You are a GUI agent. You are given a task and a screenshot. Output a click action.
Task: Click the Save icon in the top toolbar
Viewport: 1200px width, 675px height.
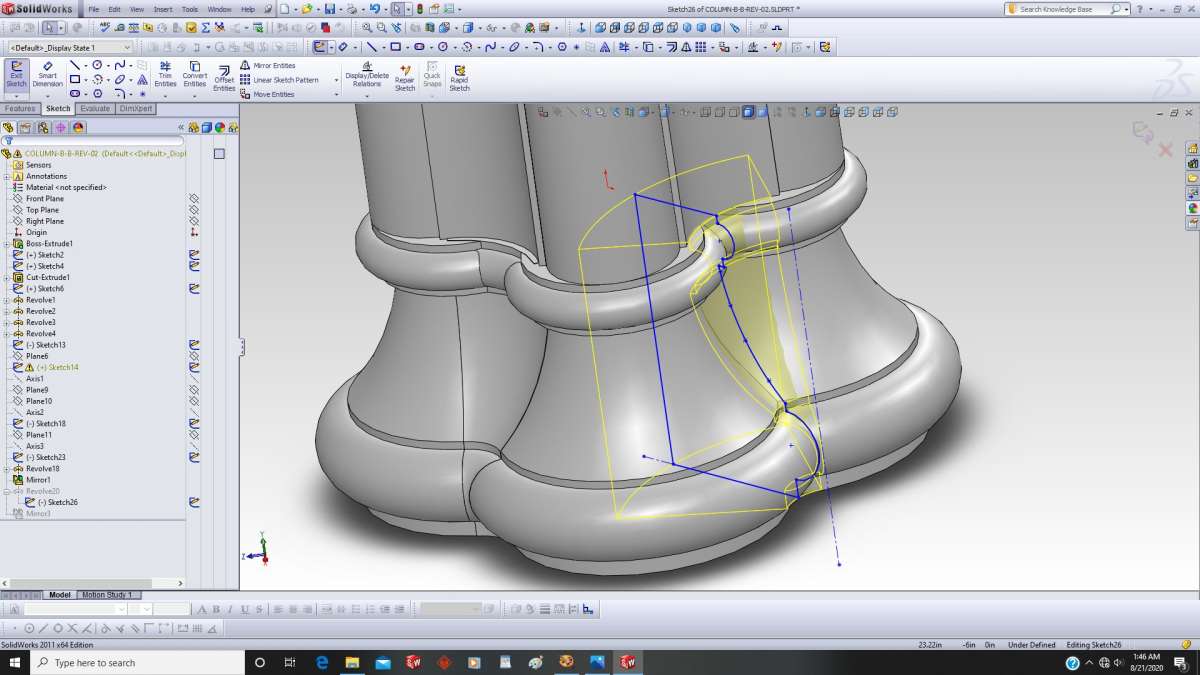tap(330, 9)
